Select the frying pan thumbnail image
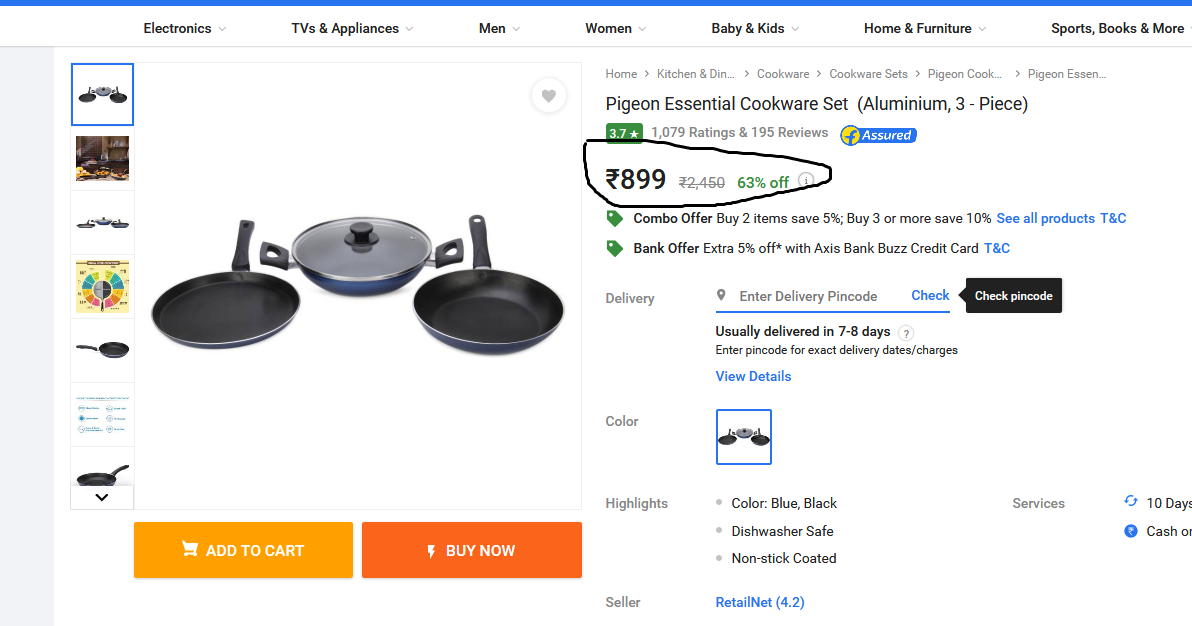This screenshot has height=626, width=1192. pyautogui.click(x=101, y=349)
